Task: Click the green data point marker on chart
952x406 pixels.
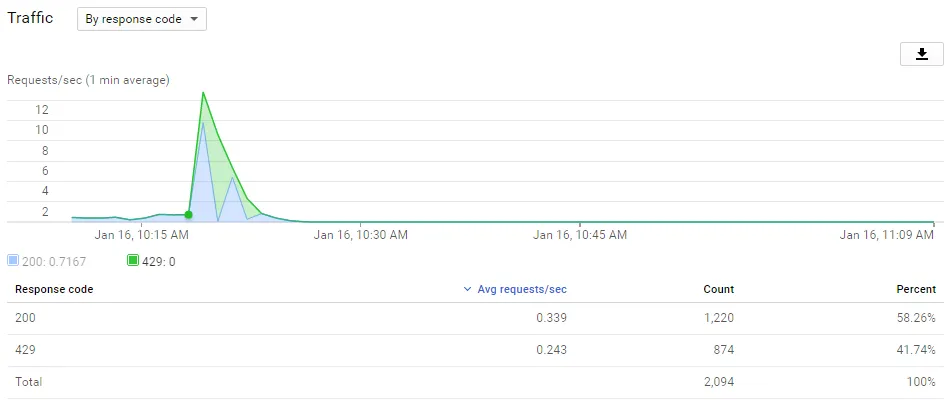Action: (x=188, y=215)
